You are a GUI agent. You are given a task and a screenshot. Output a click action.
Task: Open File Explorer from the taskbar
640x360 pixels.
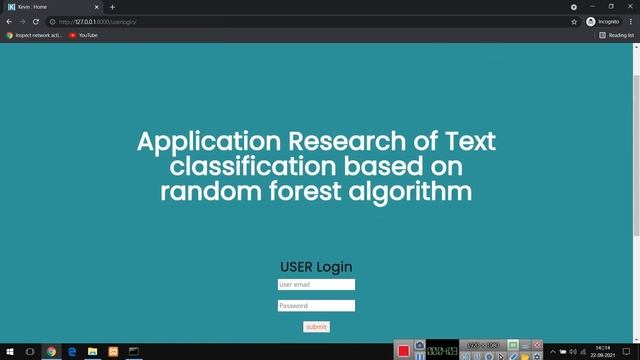[93, 351]
